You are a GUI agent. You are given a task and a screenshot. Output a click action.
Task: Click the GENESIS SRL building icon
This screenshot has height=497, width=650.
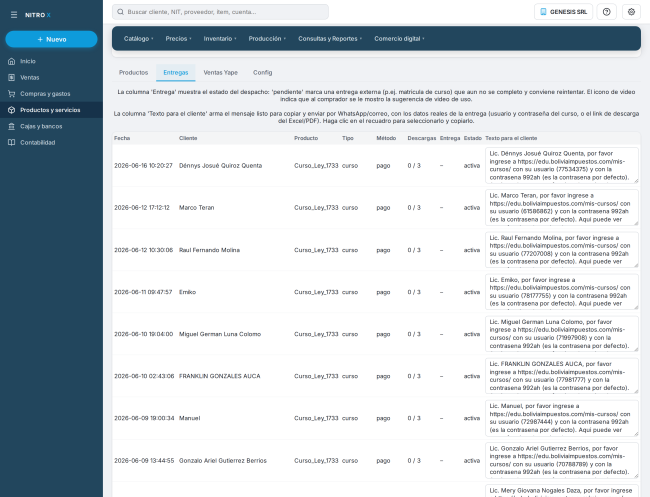543,12
